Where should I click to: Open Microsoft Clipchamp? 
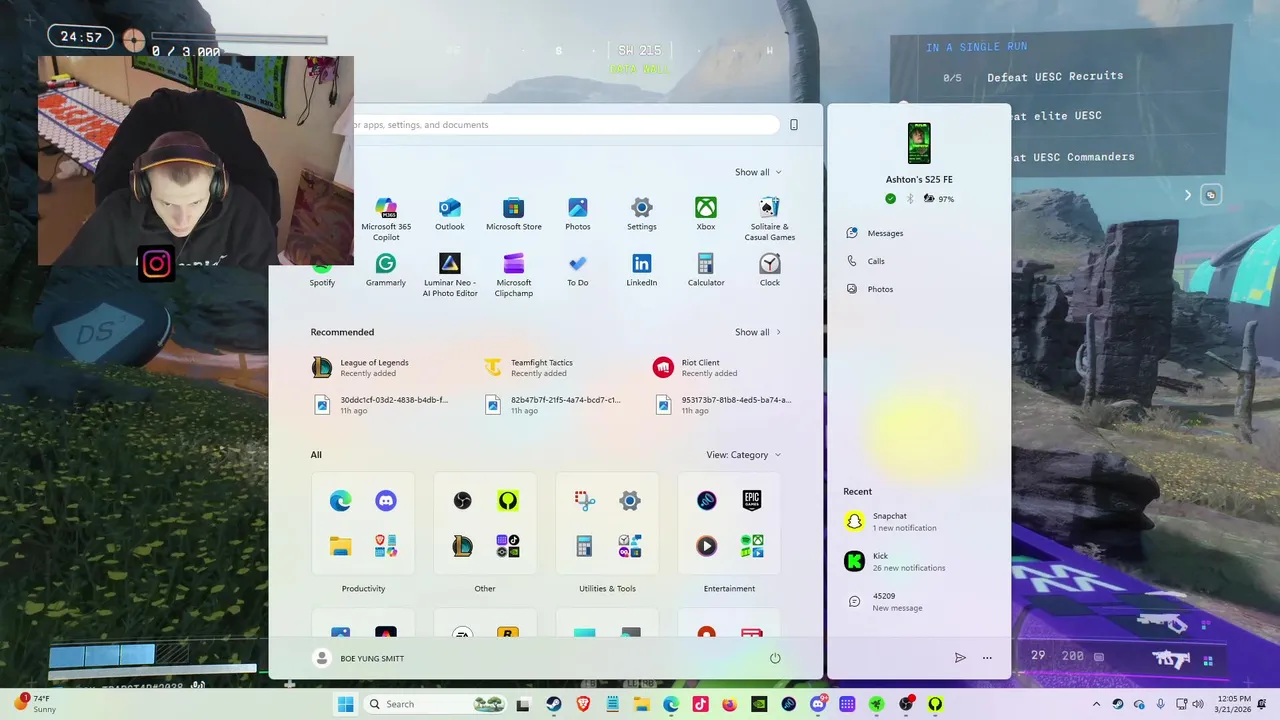click(514, 275)
